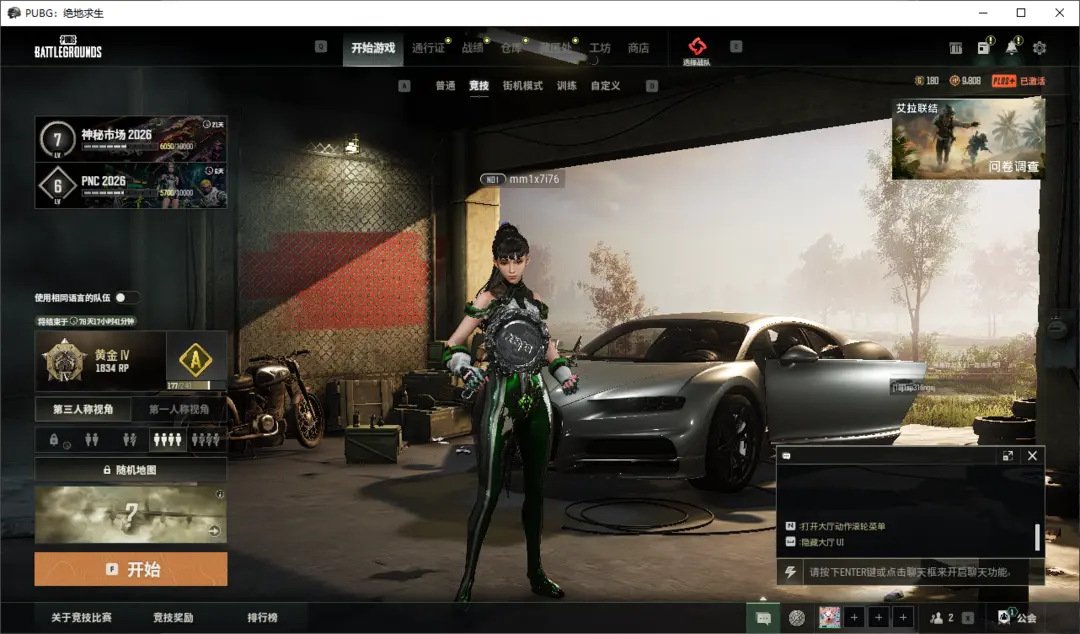Open the news board icon beside mailbox
The height and width of the screenshot is (634, 1080).
(956, 48)
